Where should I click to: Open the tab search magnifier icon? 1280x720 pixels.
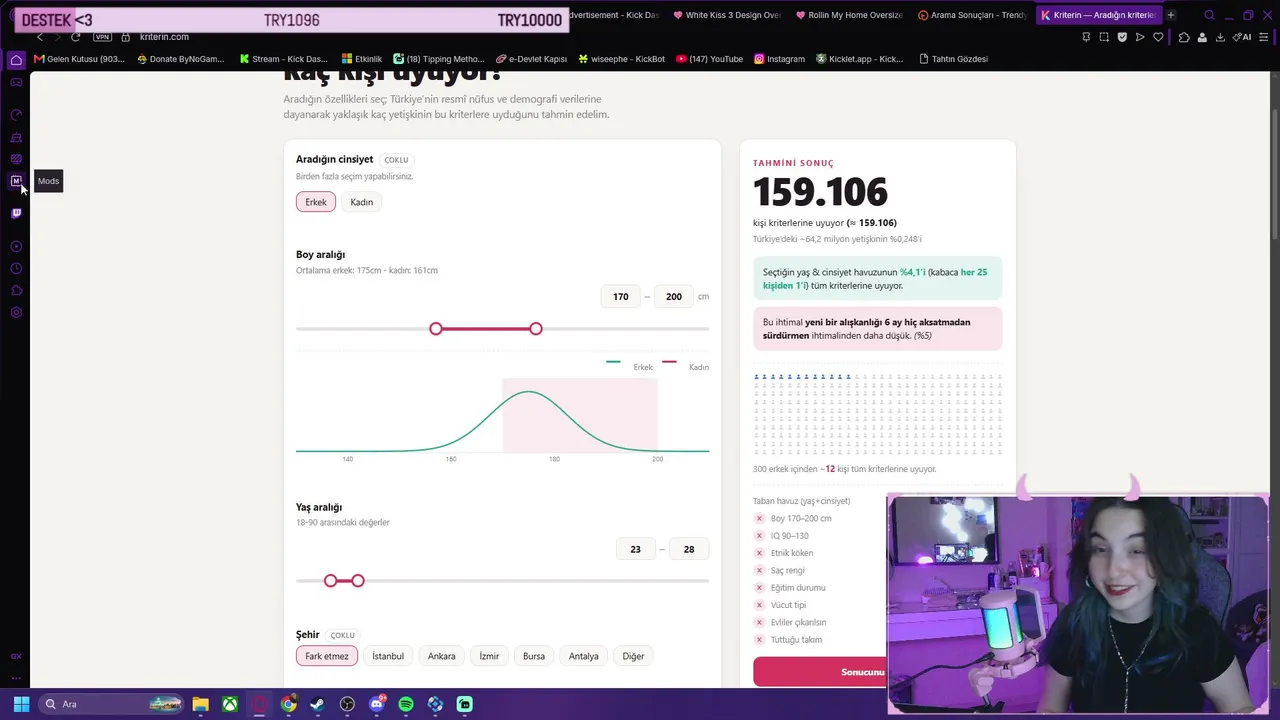click(1209, 15)
